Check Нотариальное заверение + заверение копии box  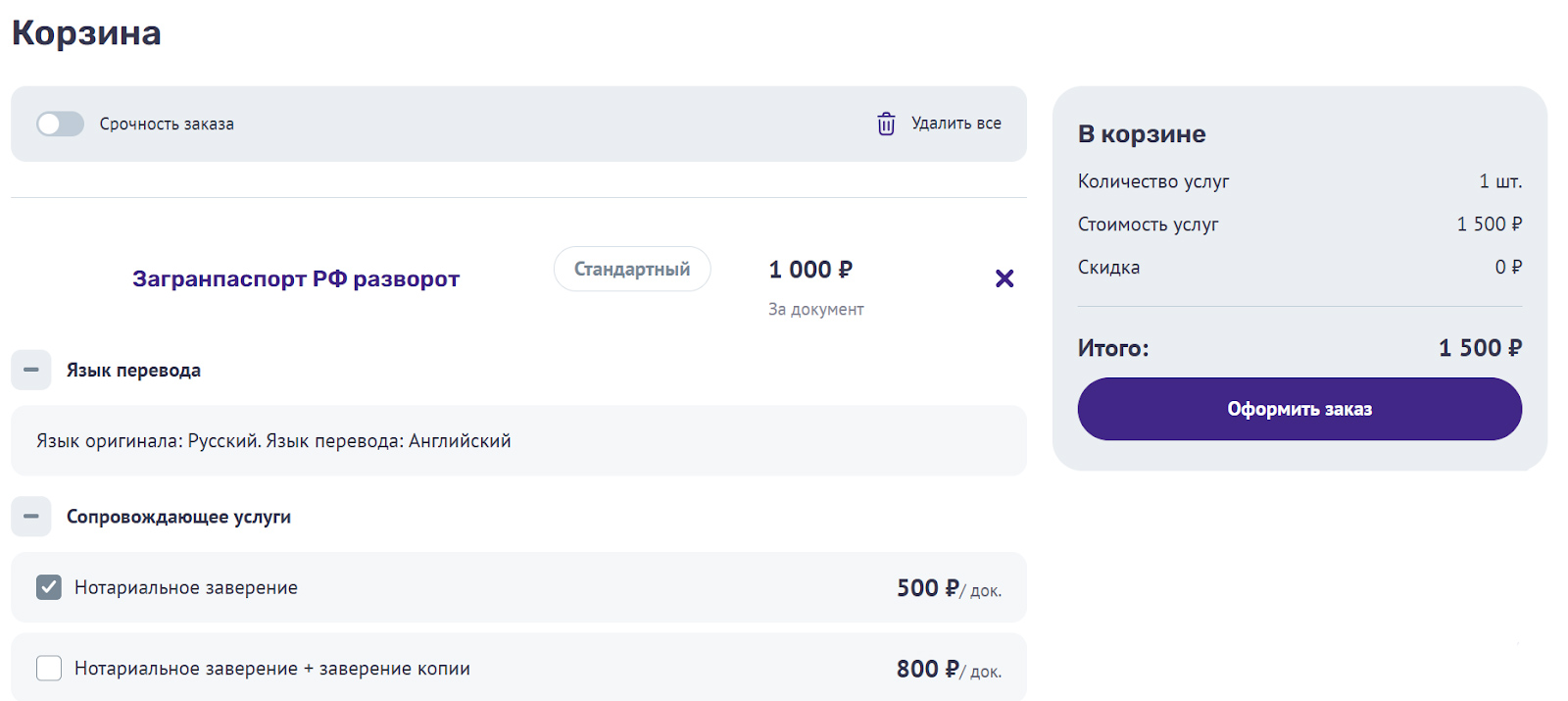49,668
